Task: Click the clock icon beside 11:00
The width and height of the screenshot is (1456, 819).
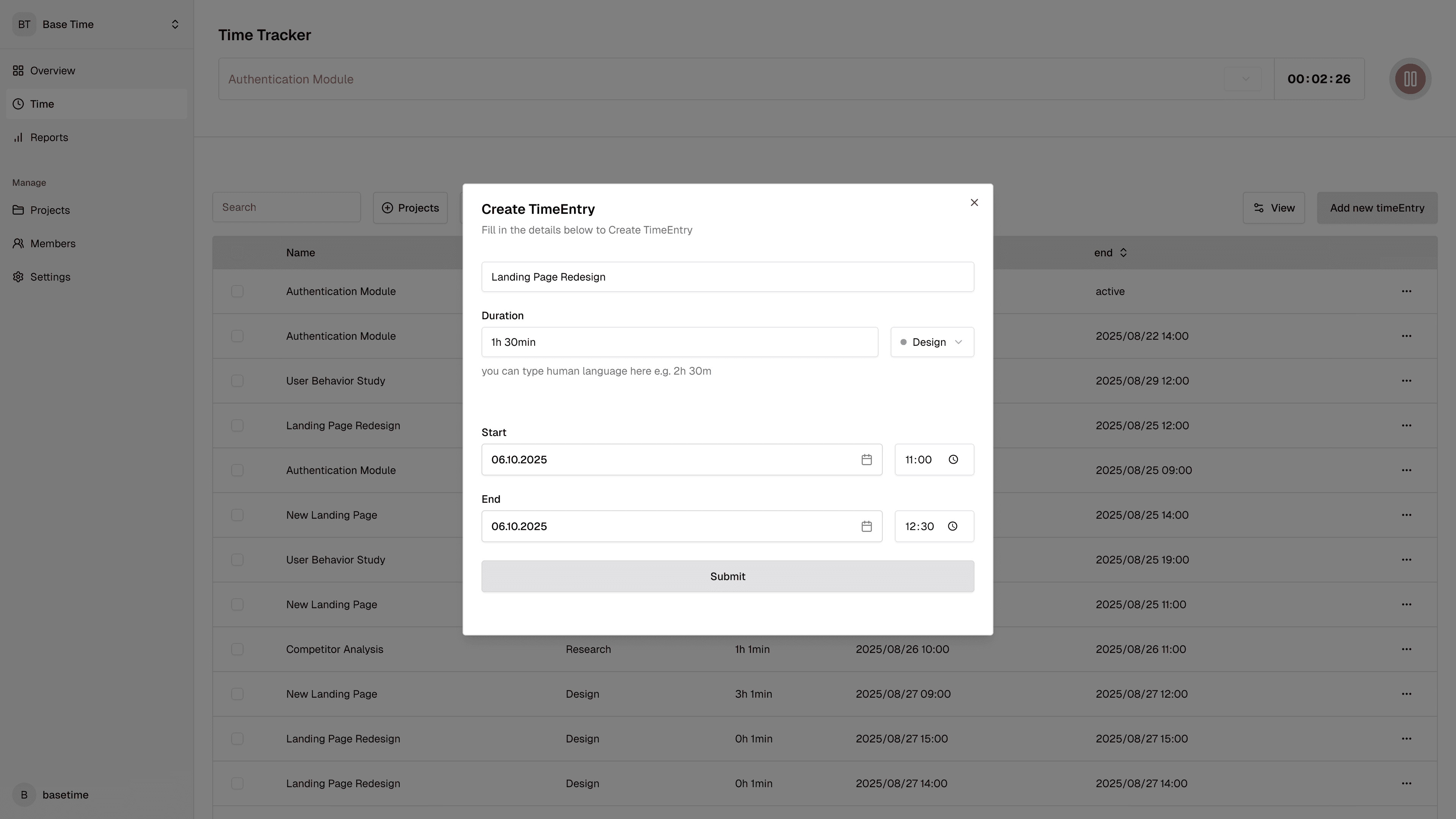Action: (953, 460)
